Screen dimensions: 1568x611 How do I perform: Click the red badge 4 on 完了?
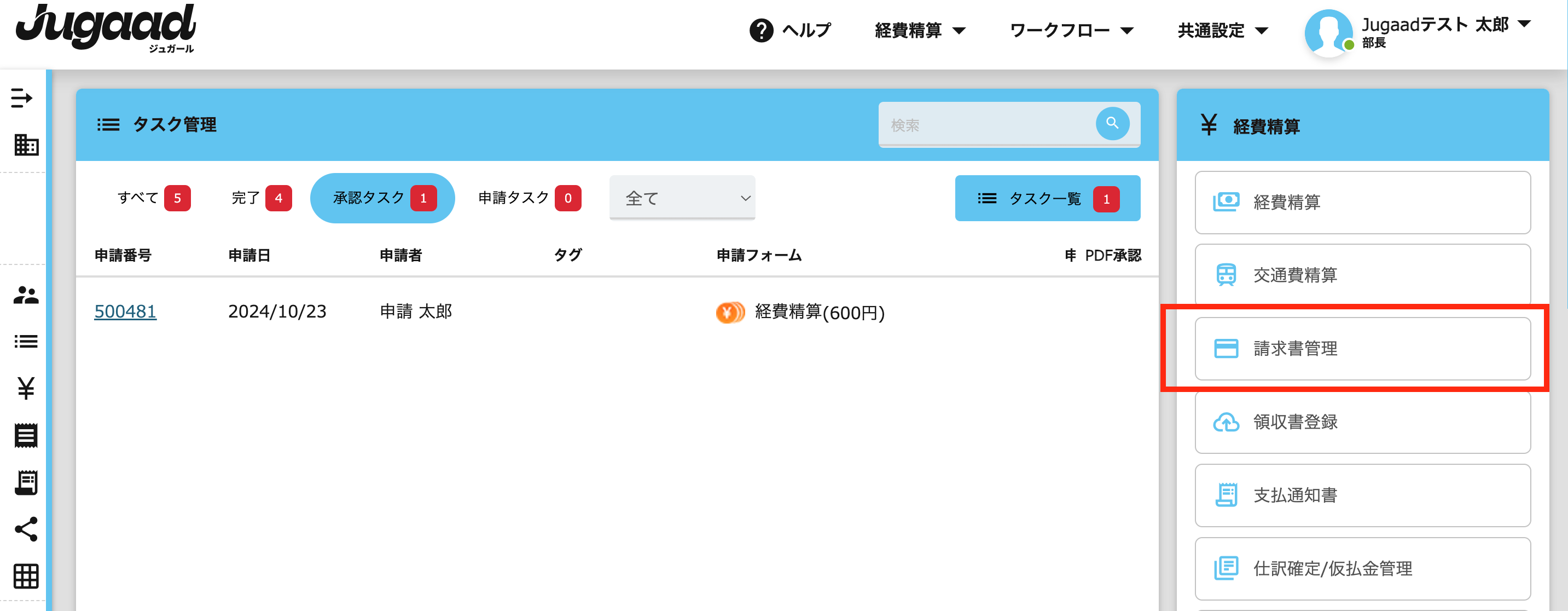click(278, 198)
